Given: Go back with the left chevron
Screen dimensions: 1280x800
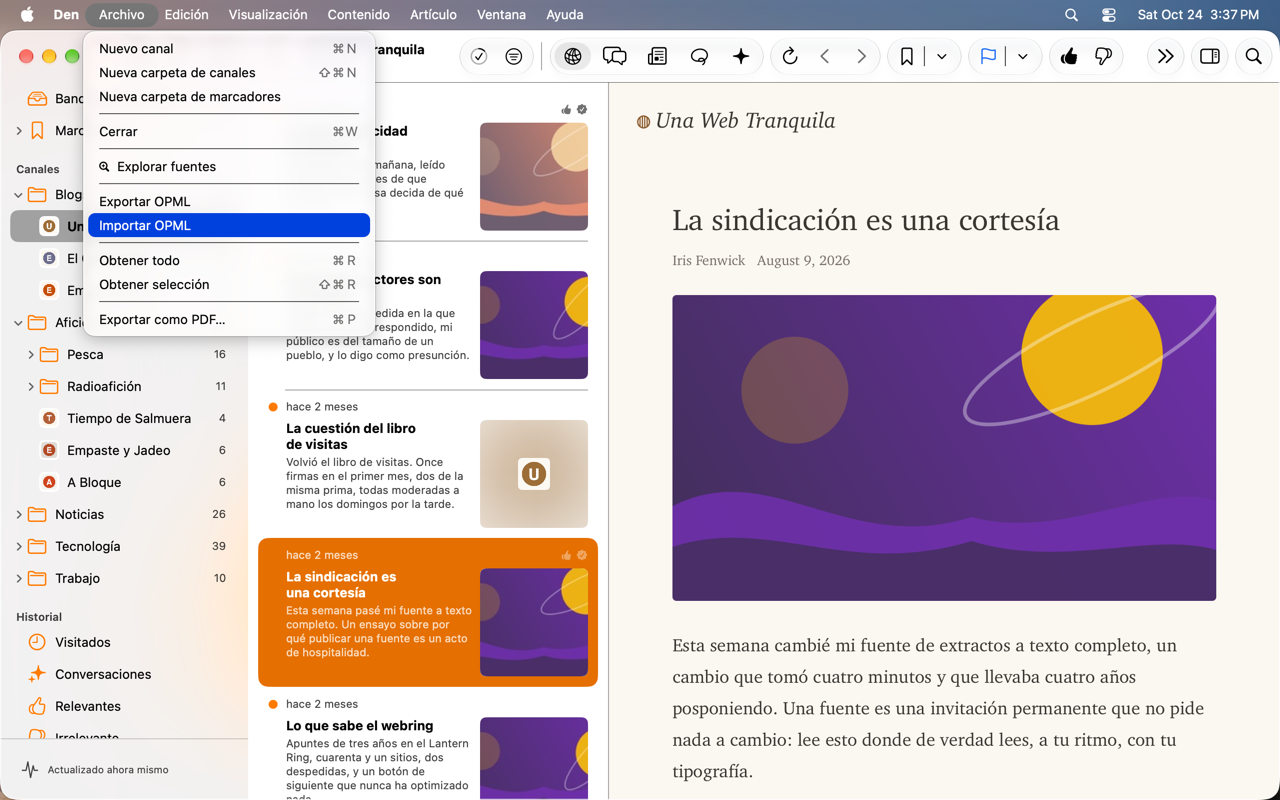Looking at the screenshot, I should click(x=825, y=57).
